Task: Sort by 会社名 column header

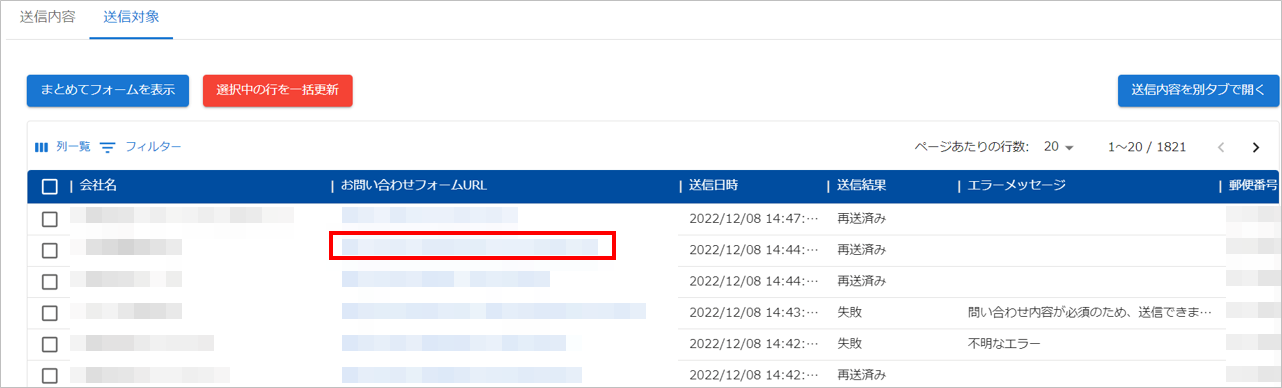Action: pos(99,186)
